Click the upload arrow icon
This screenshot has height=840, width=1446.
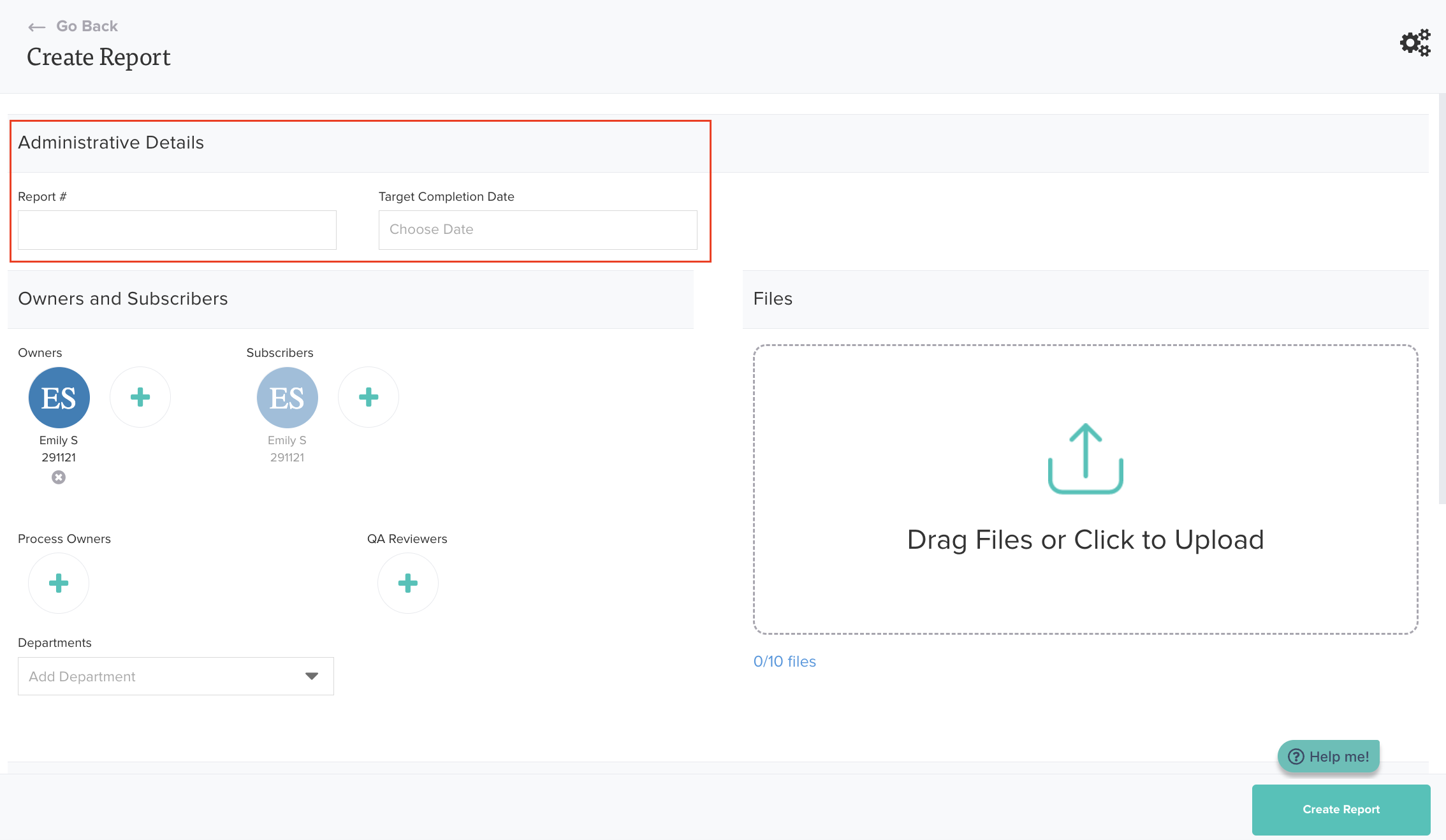(x=1085, y=458)
